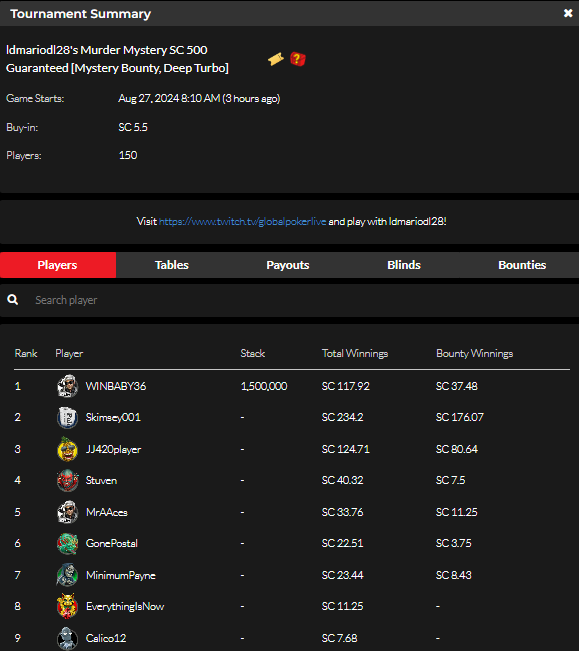Viewport: 579px width, 651px height.
Task: Click bounty winnings SC 80.64
Action: (x=457, y=449)
